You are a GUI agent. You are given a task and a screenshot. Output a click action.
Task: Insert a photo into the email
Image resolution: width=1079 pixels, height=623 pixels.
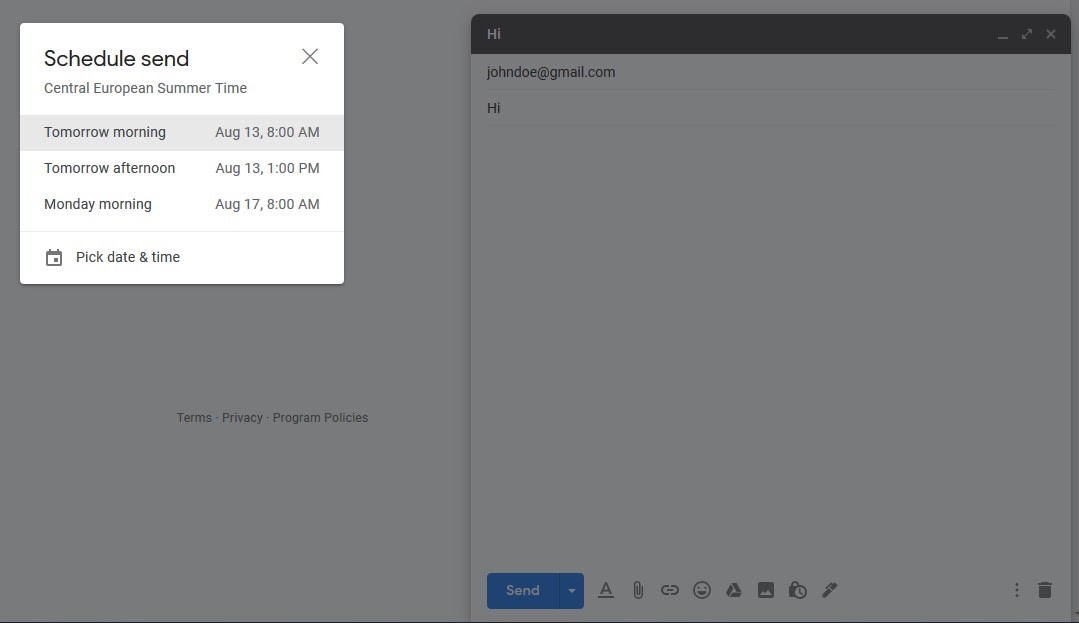[766, 591]
